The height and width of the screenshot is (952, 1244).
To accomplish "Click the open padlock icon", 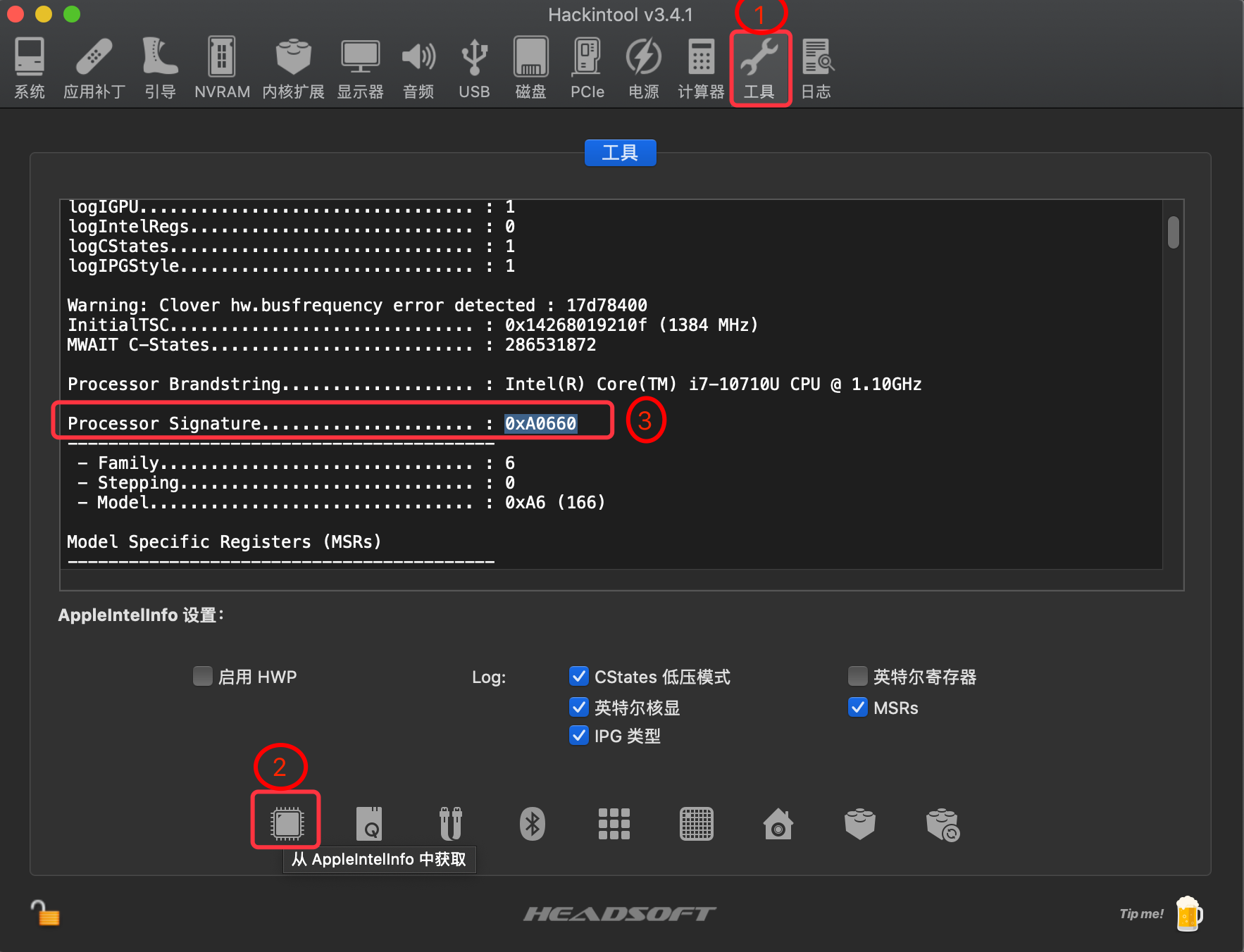I will coord(45,914).
